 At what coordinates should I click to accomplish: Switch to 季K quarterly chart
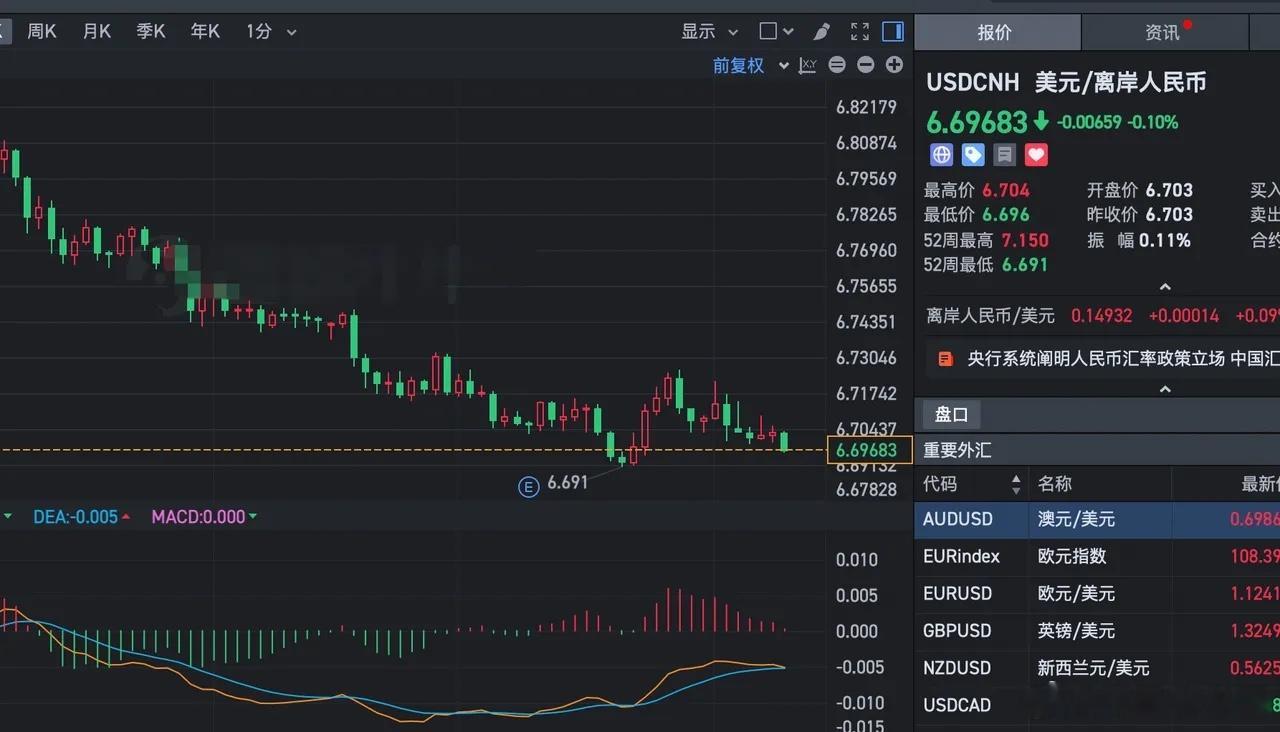[x=151, y=32]
